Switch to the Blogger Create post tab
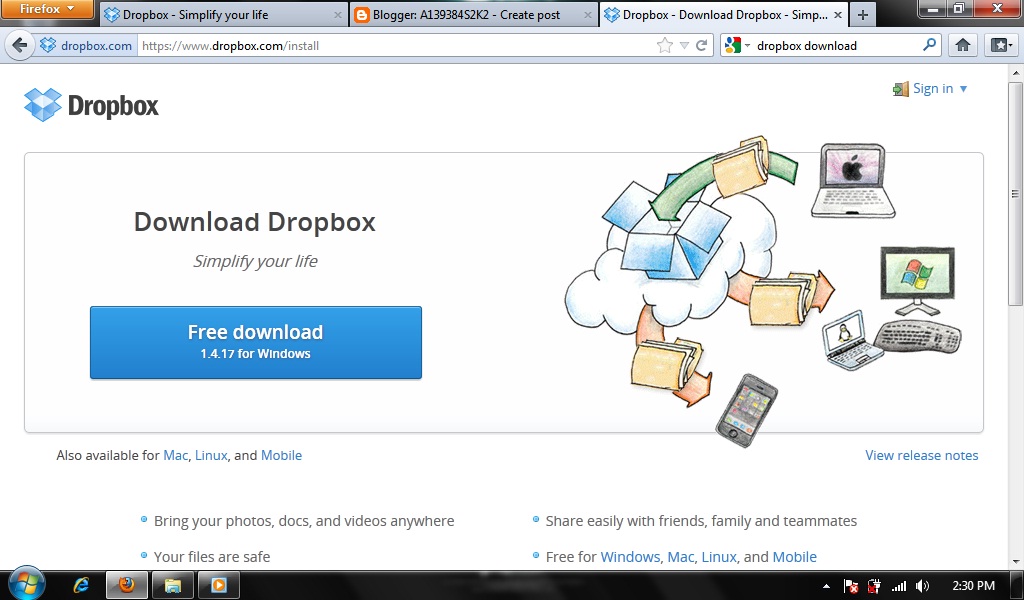This screenshot has width=1024, height=600. point(473,14)
